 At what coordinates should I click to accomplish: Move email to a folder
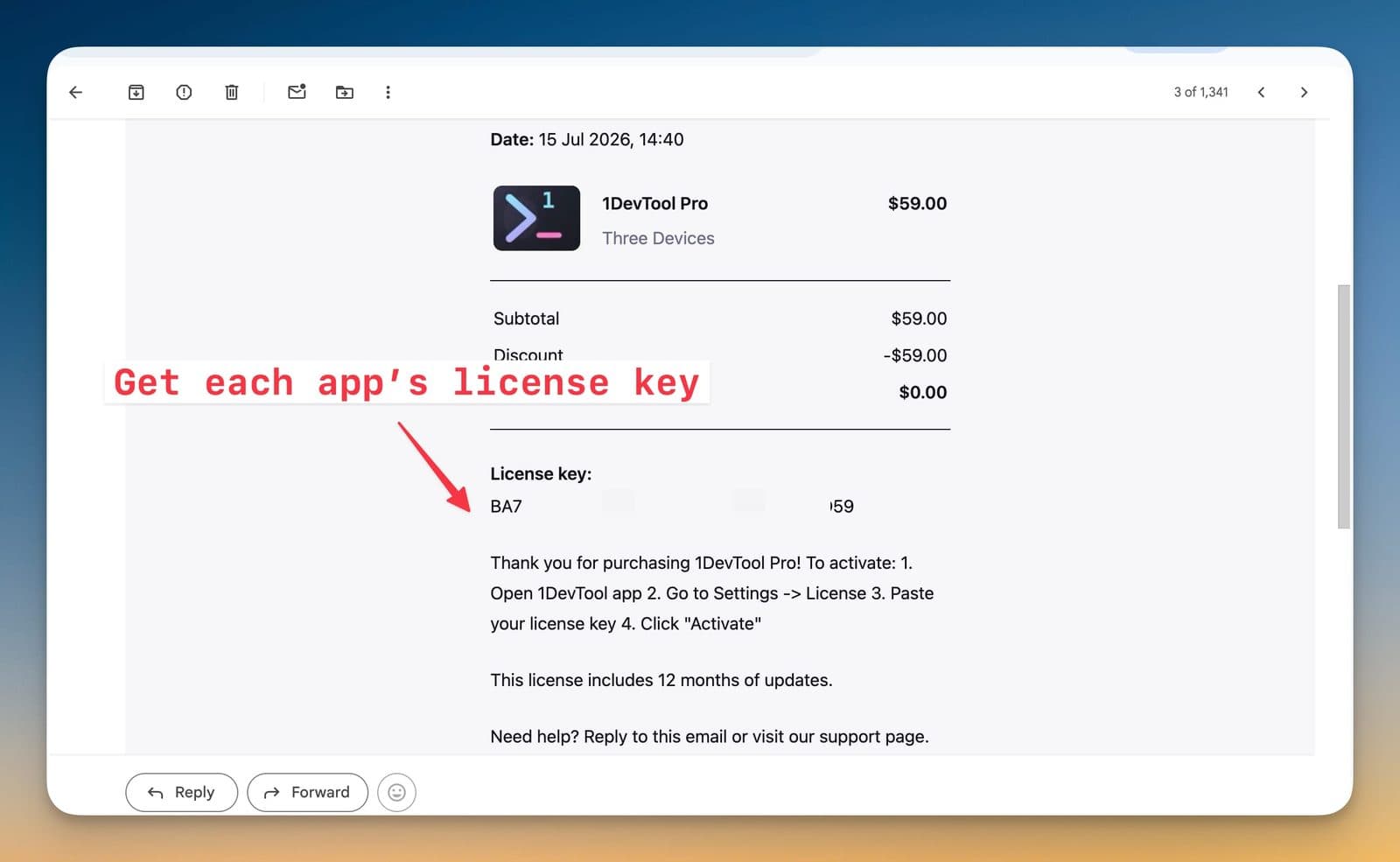345,92
